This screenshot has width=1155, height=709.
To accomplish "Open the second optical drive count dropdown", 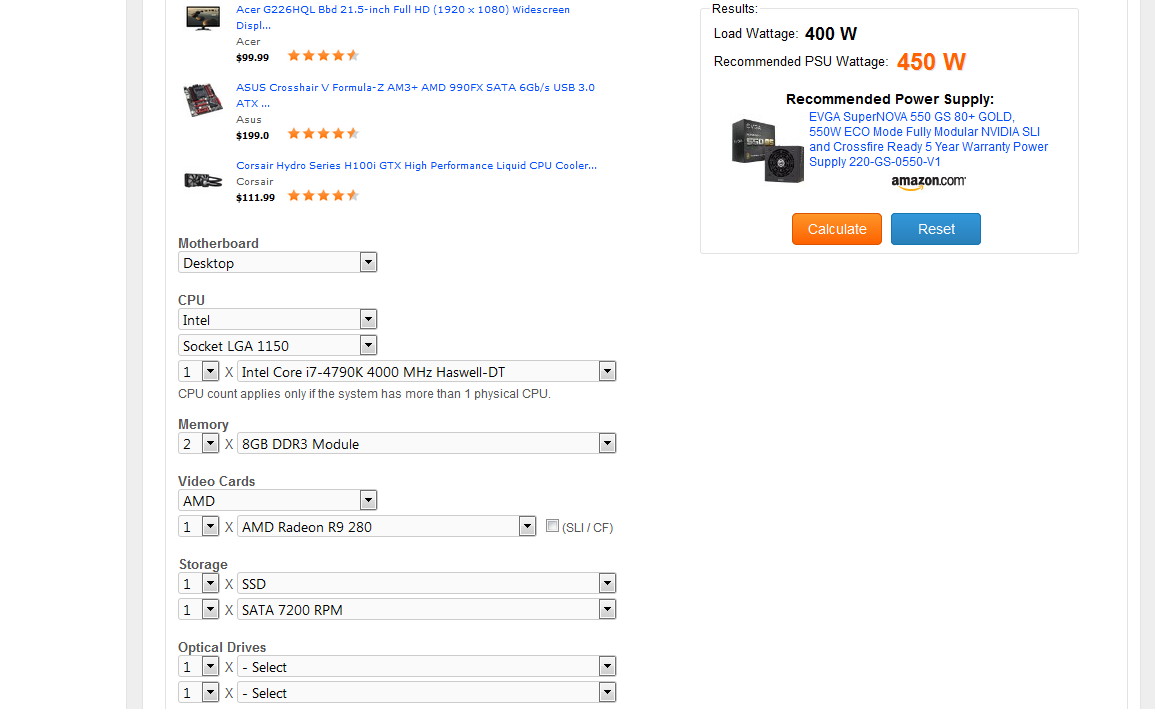I will (x=199, y=692).
